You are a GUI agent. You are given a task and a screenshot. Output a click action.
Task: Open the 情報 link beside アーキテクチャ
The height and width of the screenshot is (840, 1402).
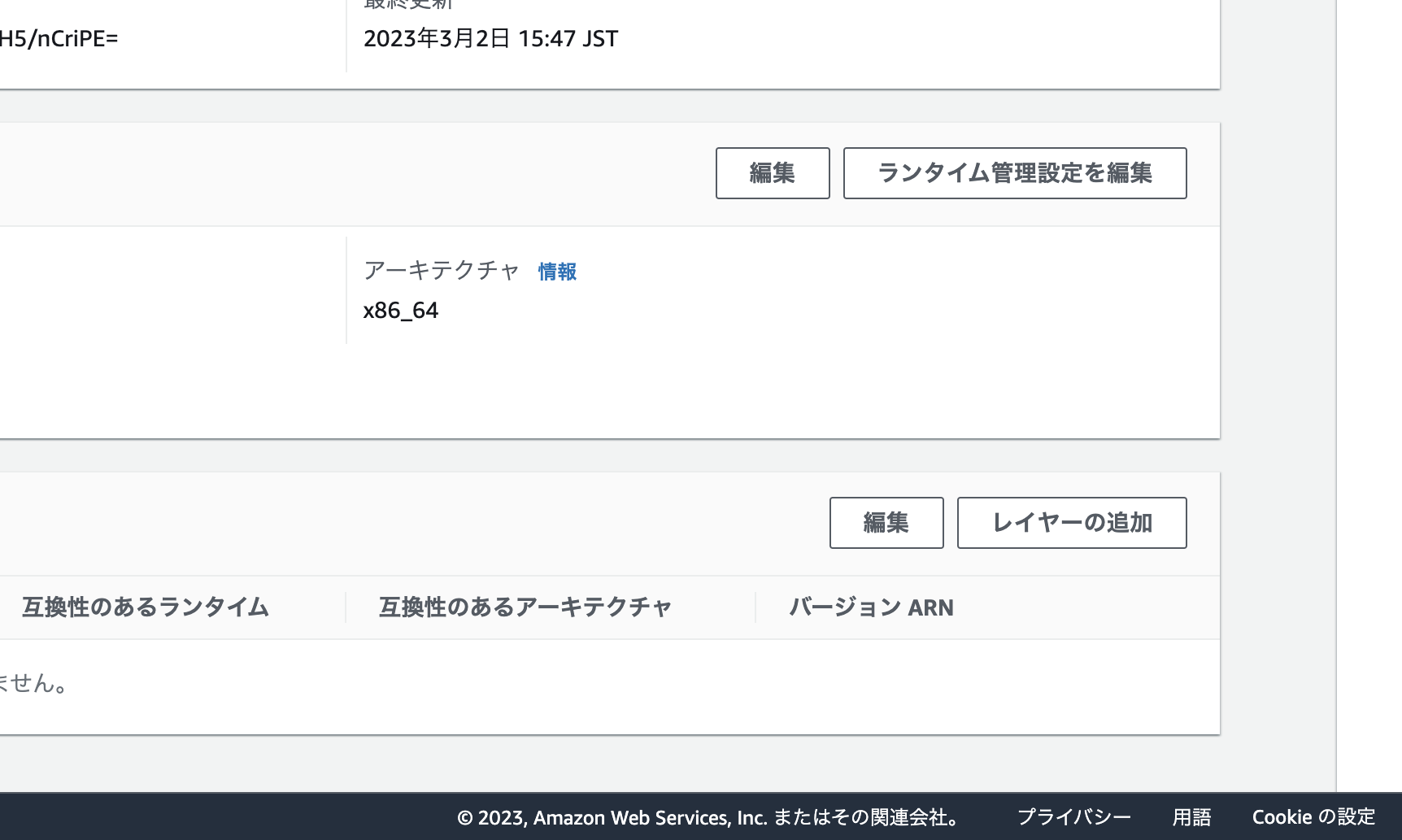(x=556, y=272)
